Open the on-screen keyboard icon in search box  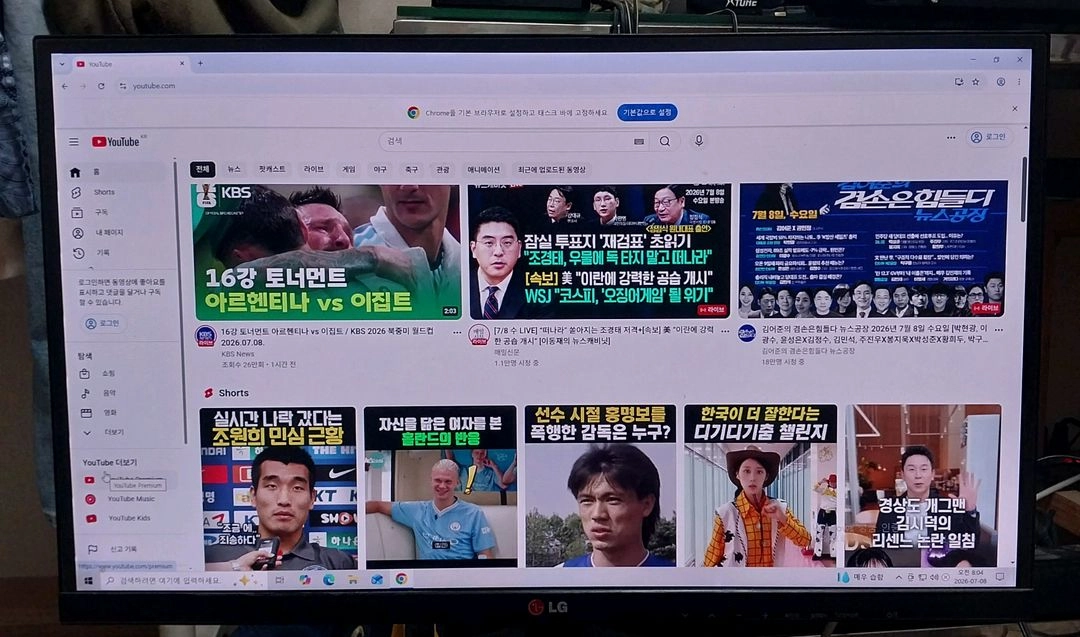coord(639,141)
